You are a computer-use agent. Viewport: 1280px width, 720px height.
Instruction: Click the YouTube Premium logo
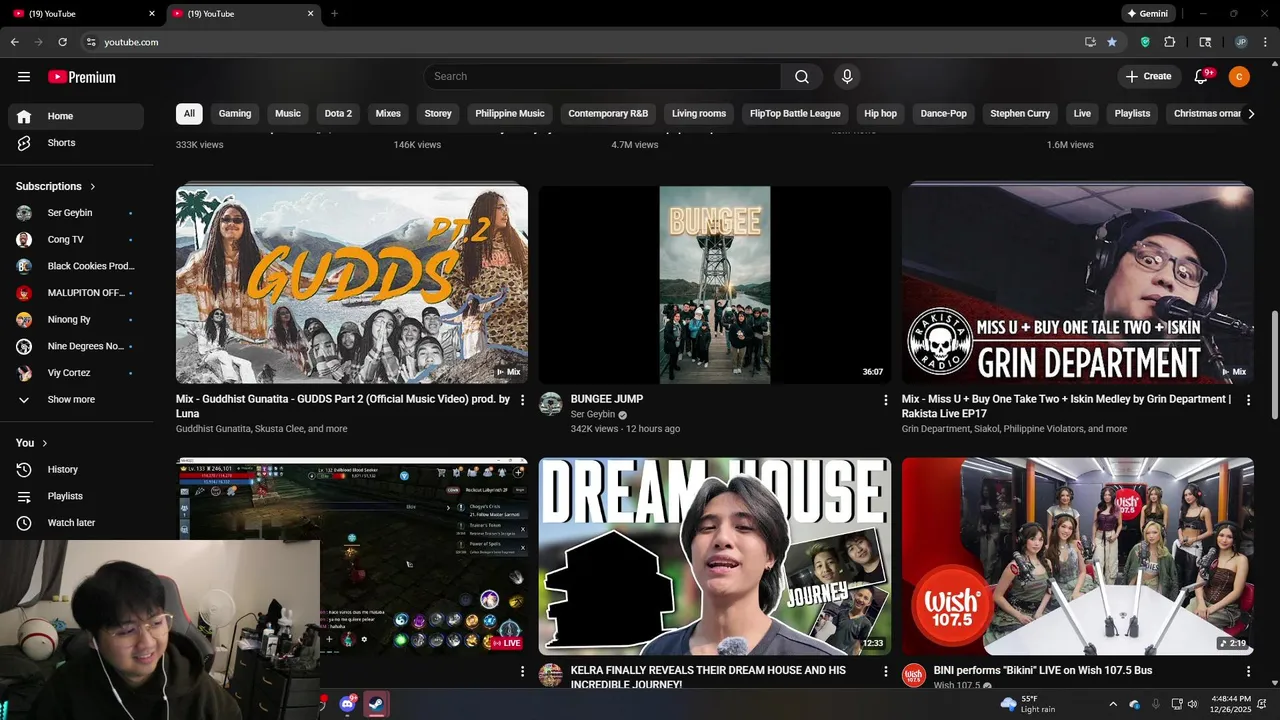pyautogui.click(x=82, y=77)
